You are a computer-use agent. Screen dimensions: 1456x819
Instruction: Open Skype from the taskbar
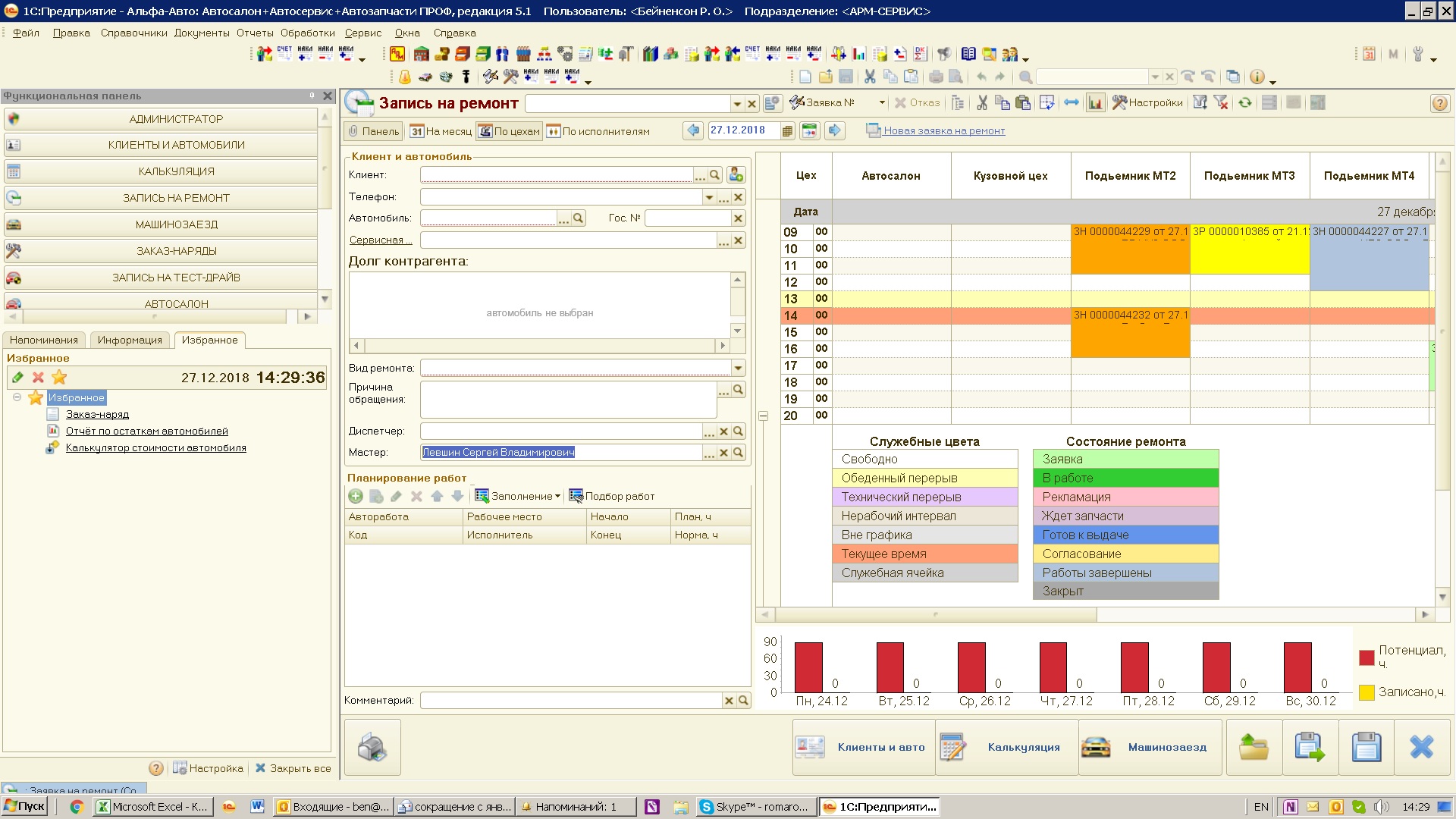click(756, 807)
